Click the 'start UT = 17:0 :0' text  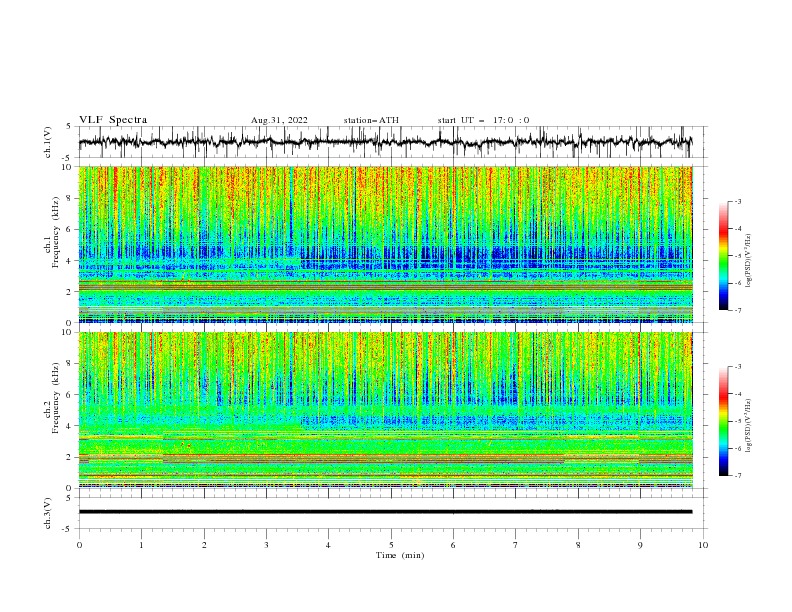[483, 120]
